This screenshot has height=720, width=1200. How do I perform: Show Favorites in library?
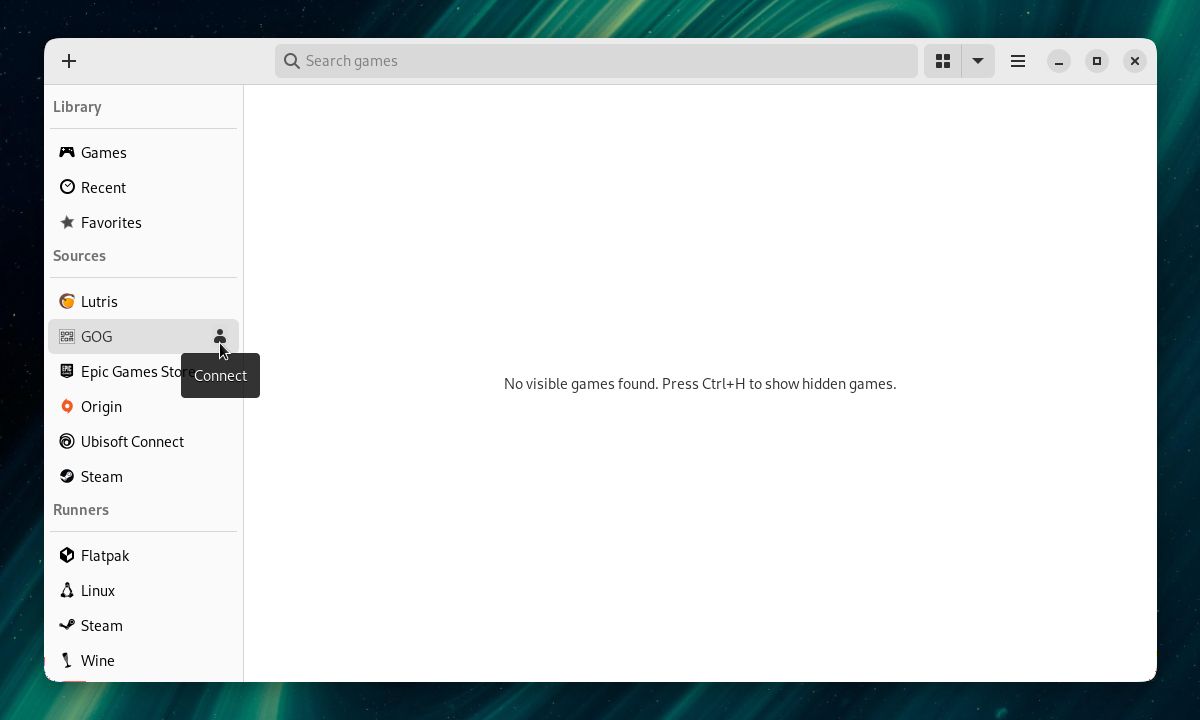click(143, 222)
